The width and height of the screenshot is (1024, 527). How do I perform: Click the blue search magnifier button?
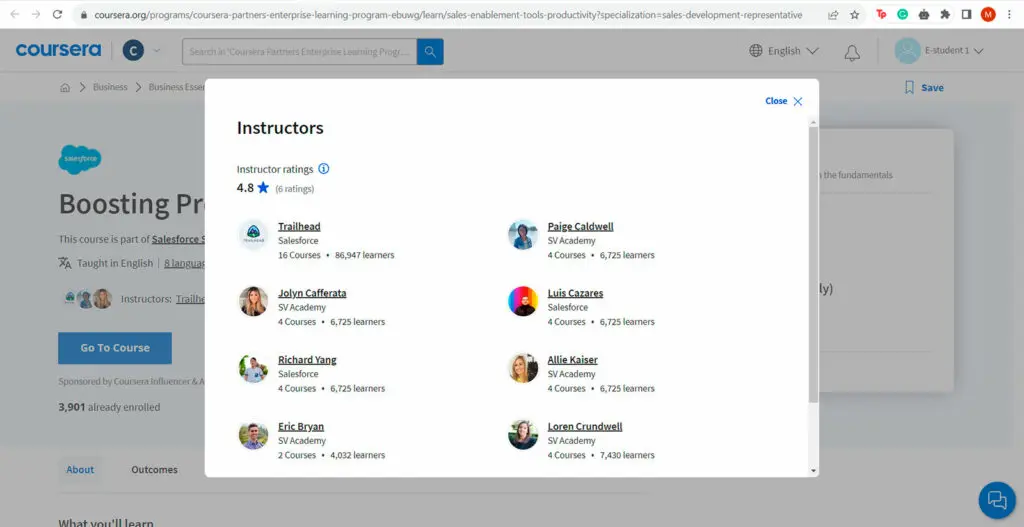point(430,52)
